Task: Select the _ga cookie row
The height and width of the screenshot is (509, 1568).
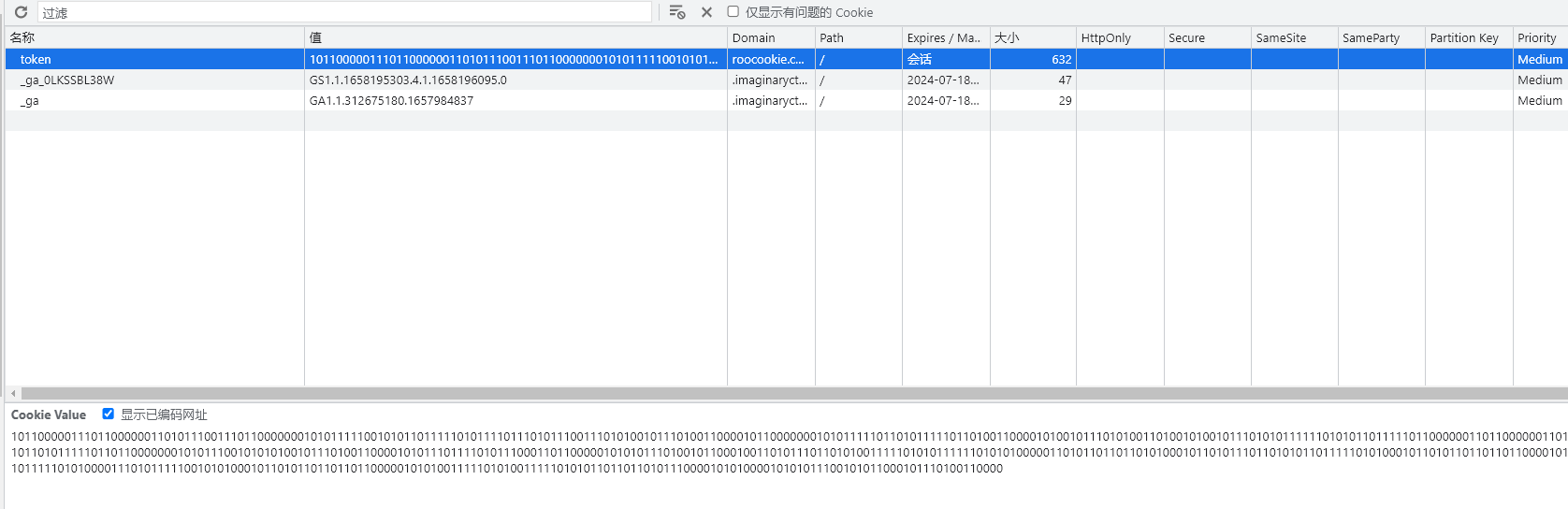Action: 786,100
